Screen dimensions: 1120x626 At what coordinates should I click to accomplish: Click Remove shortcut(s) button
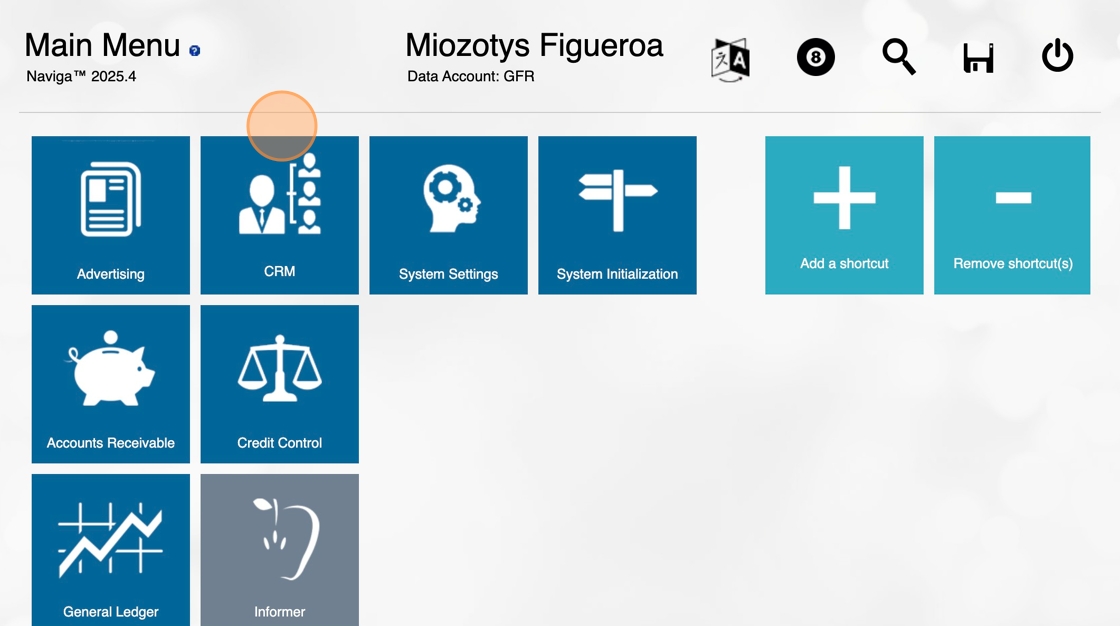(x=1012, y=215)
